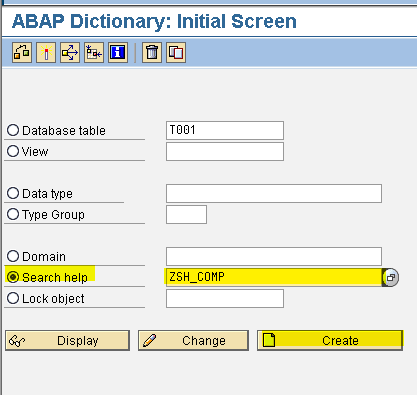Select the Data type radio button
The width and height of the screenshot is (417, 395).
(x=13, y=193)
